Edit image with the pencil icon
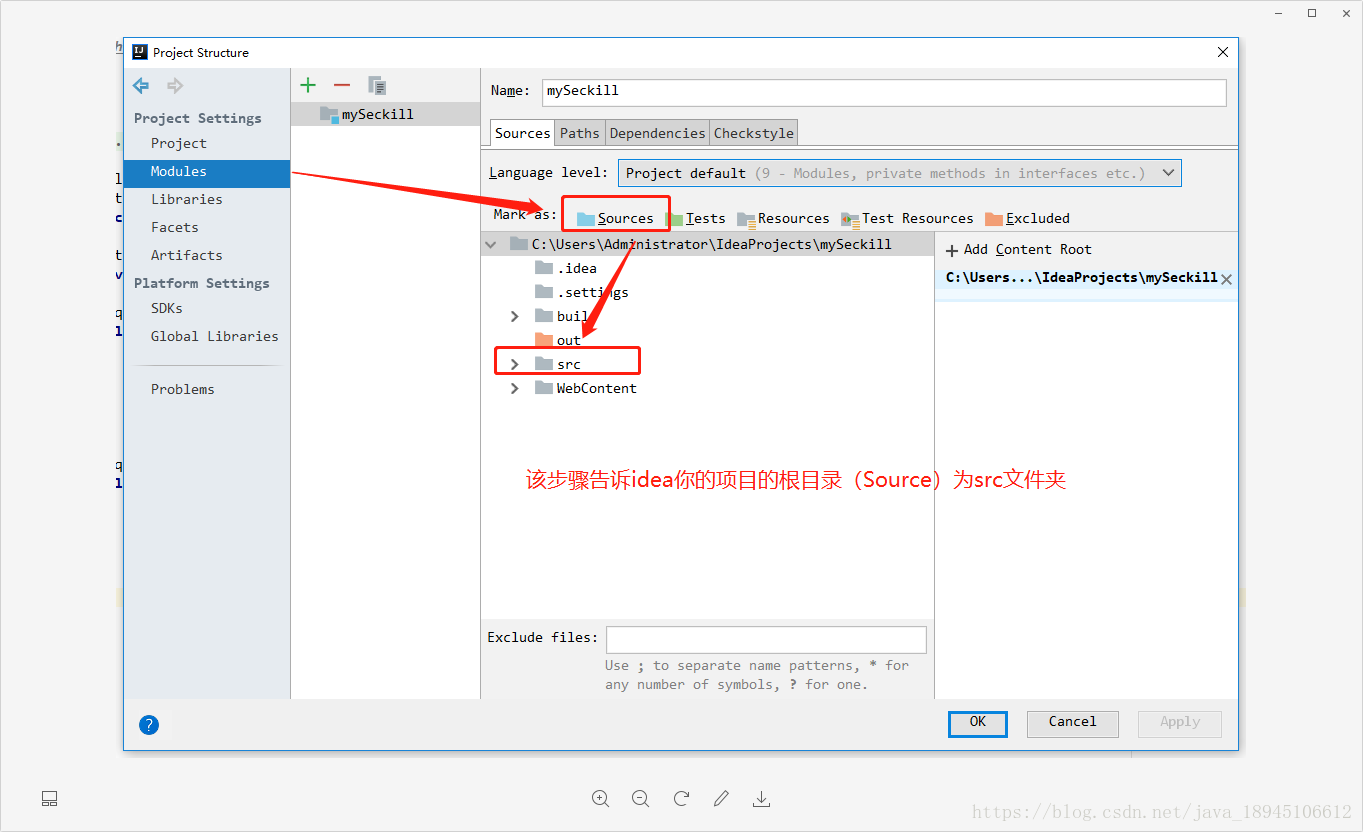The width and height of the screenshot is (1363, 832). click(x=721, y=798)
